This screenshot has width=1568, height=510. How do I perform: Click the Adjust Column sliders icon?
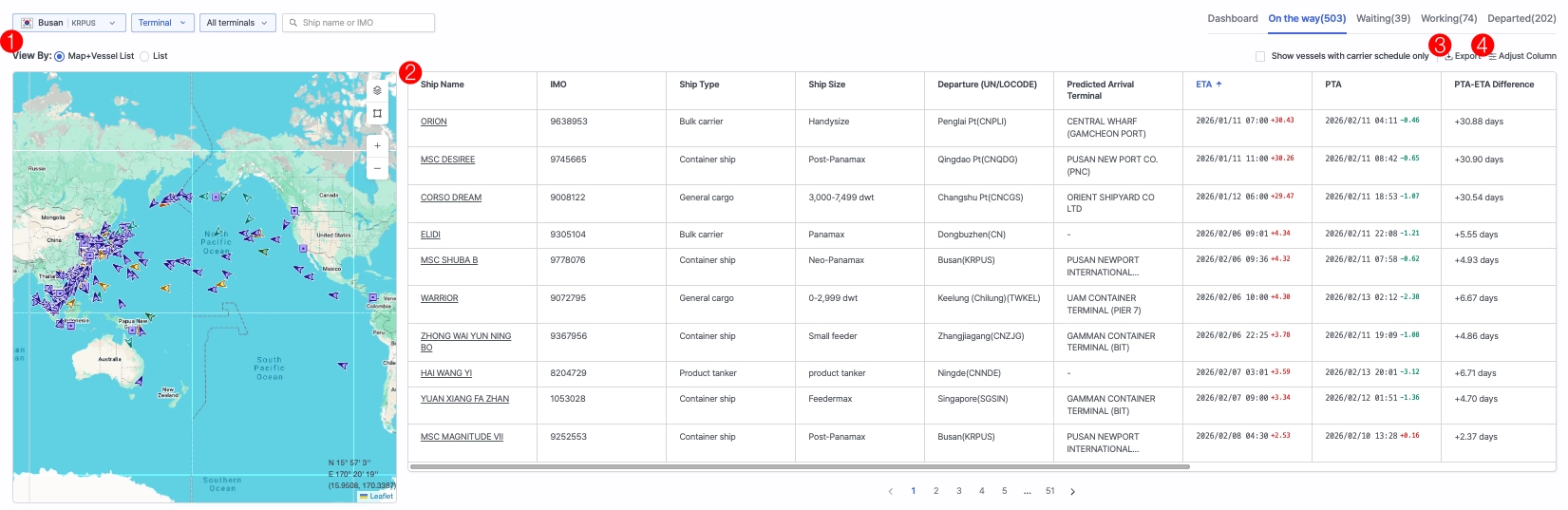(1492, 56)
